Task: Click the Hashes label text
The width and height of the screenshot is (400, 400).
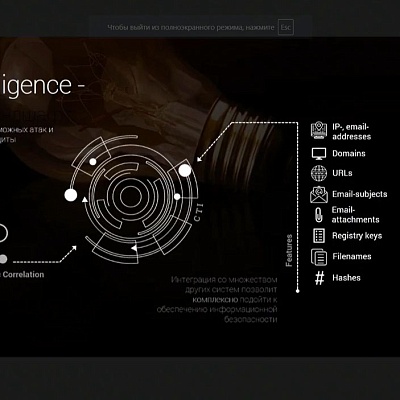Action: (346, 278)
